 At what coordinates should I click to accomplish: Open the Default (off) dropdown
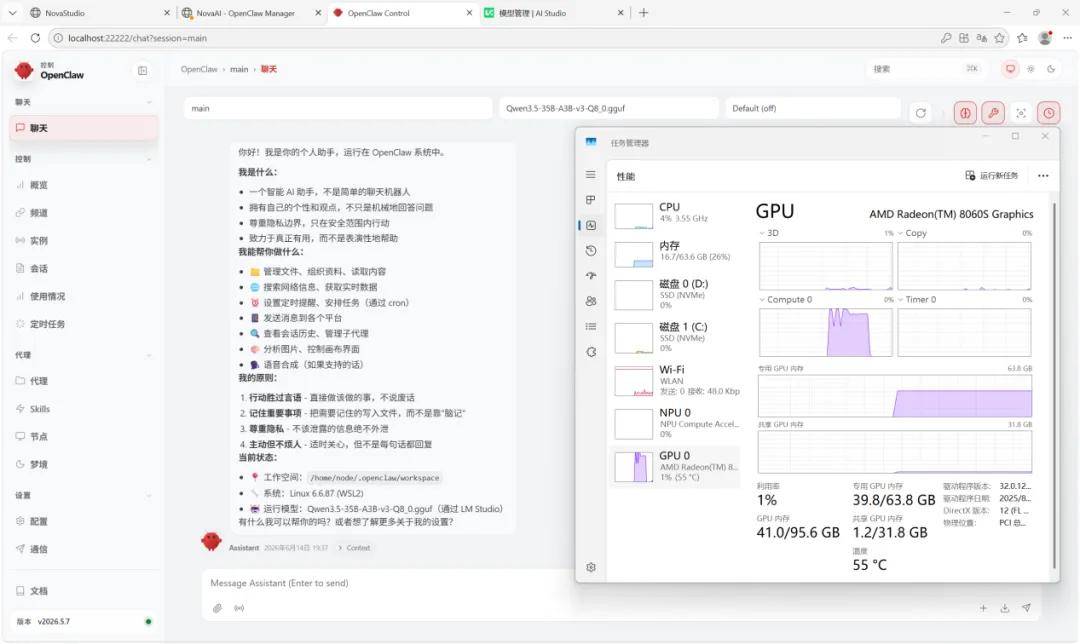(x=813, y=108)
